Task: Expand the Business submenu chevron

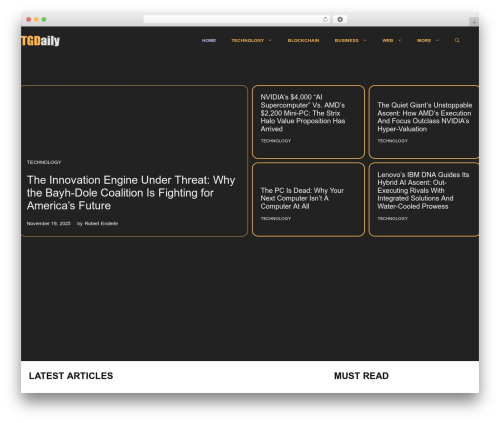Action: pos(365,40)
